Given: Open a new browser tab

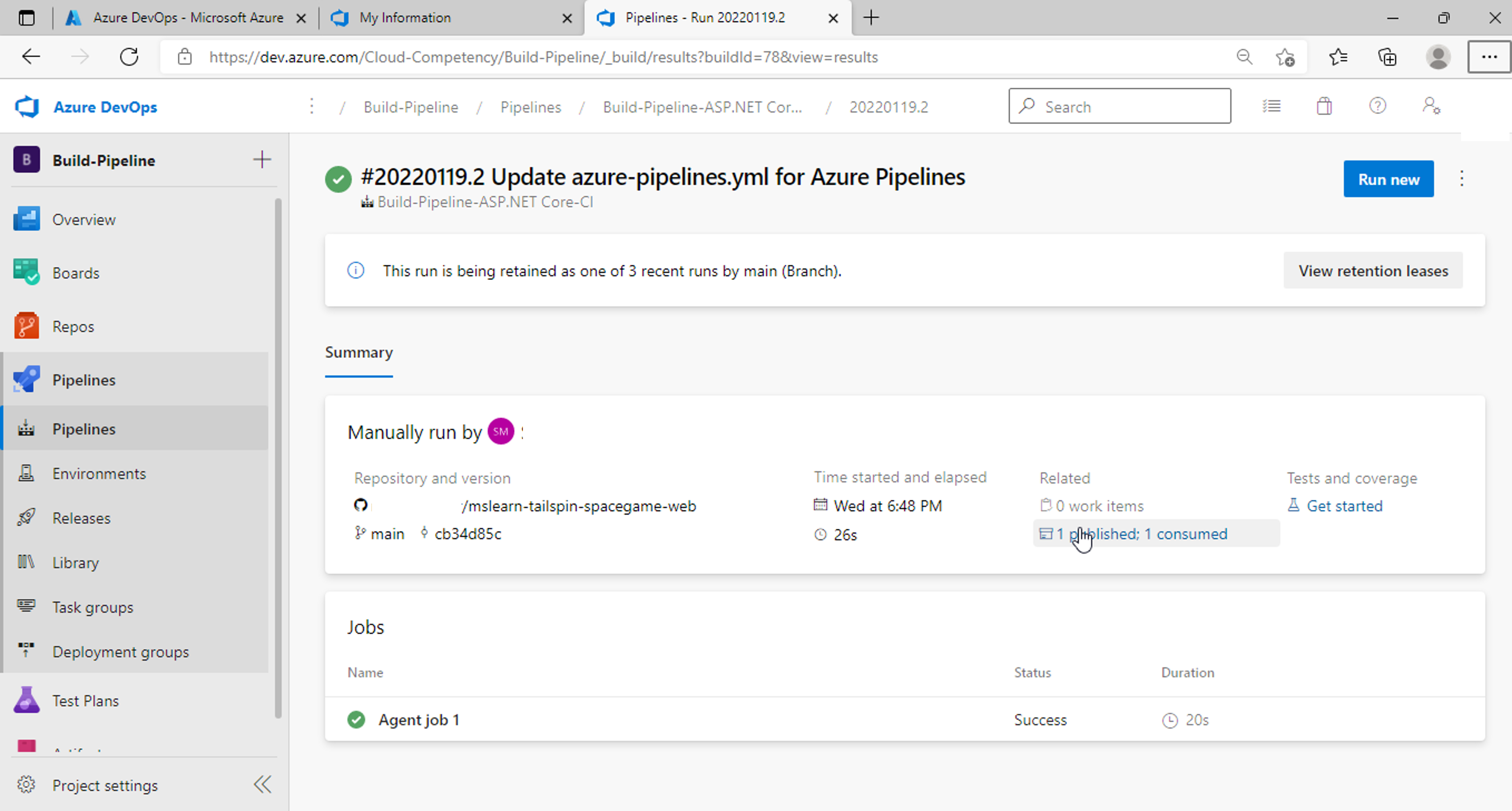Looking at the screenshot, I should click(872, 17).
